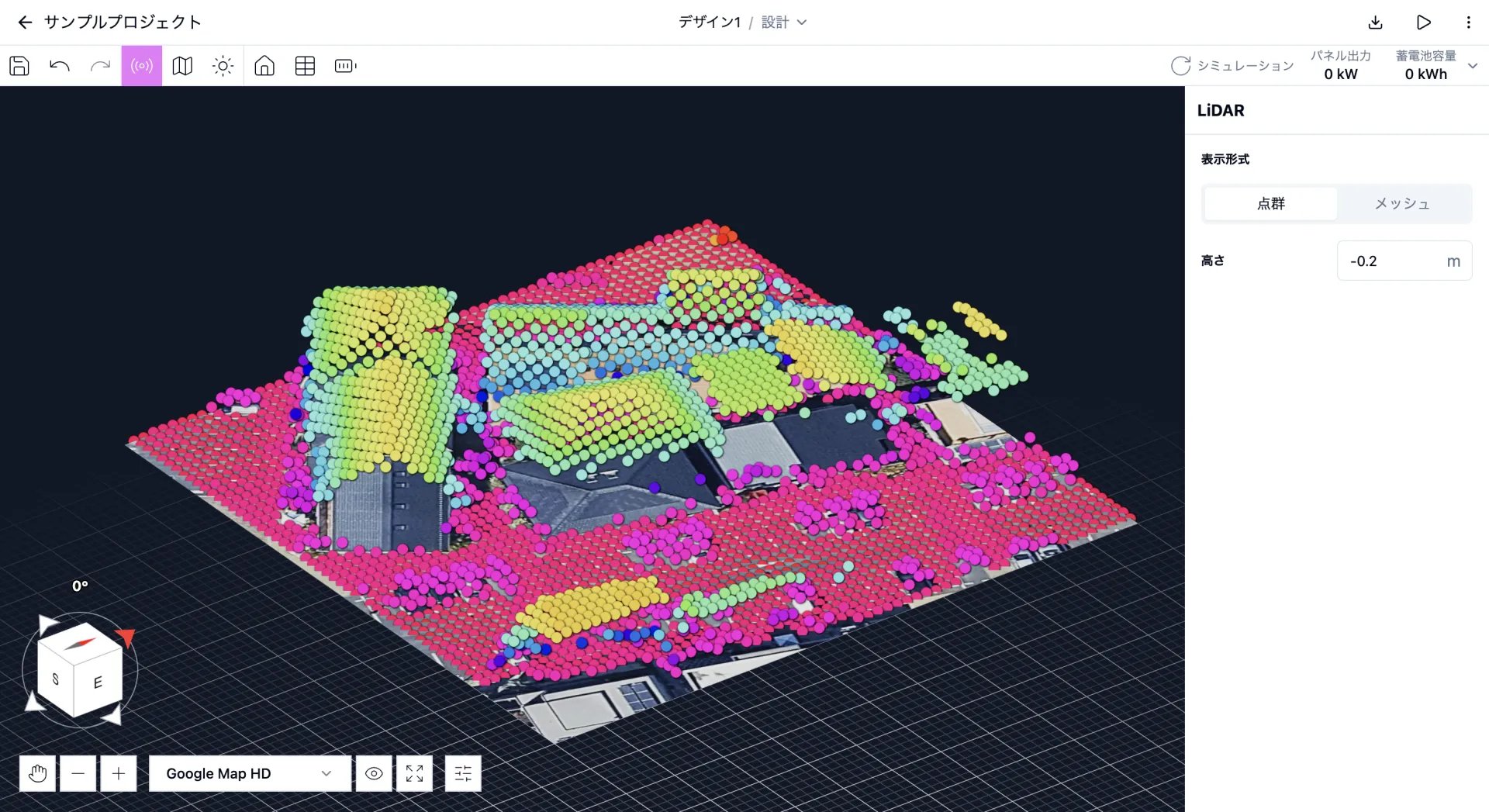Click the パネル出力 0 kW readout
Viewport: 1489px width, 812px height.
tap(1341, 65)
